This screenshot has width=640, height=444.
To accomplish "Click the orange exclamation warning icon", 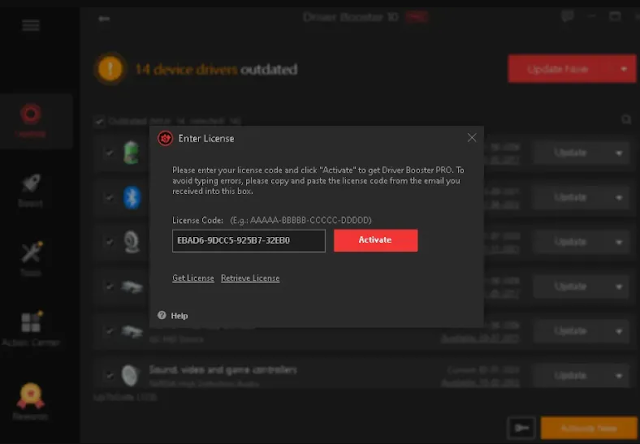I will [110, 69].
